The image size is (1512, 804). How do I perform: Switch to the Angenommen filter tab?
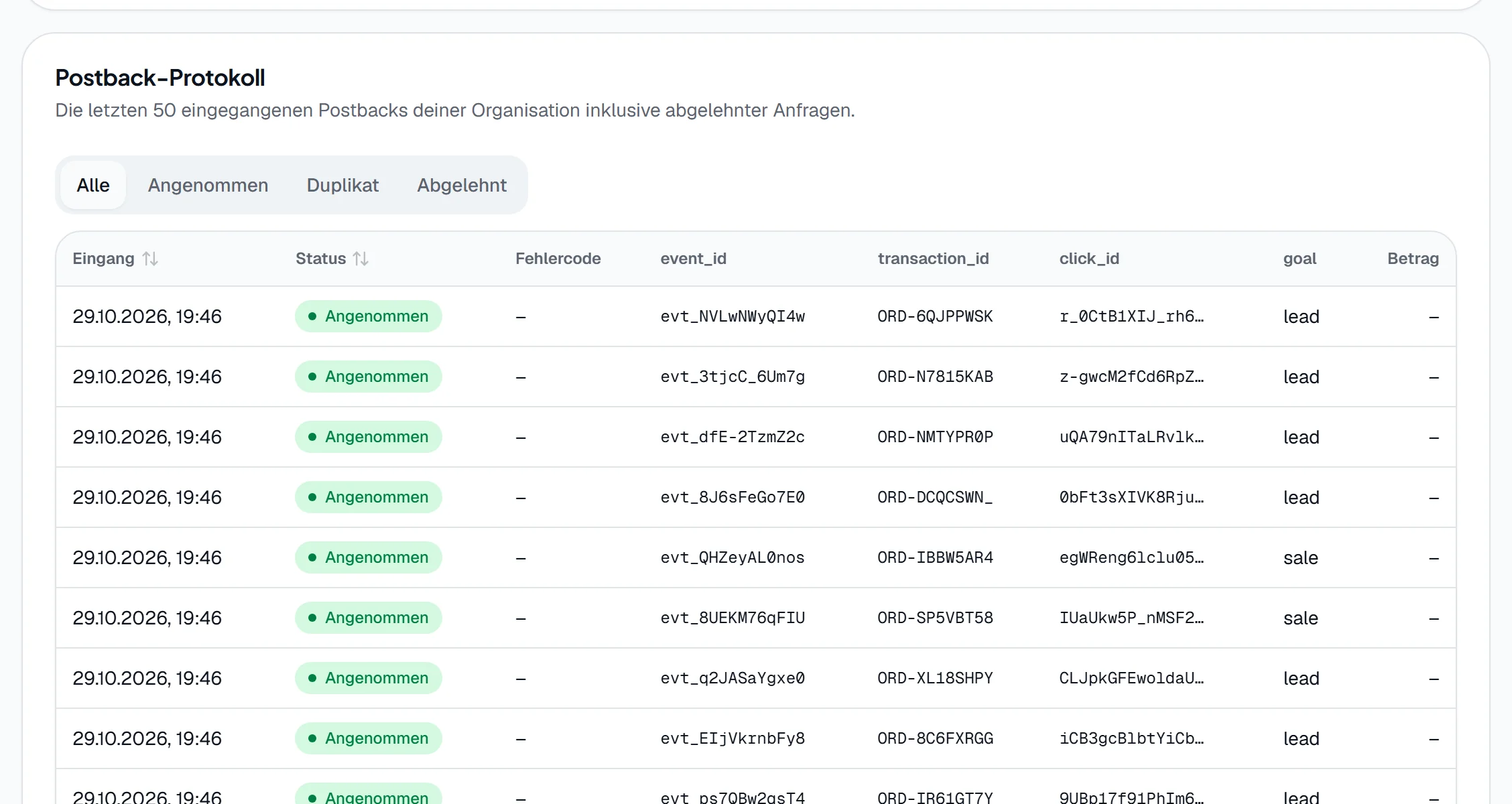pos(208,185)
